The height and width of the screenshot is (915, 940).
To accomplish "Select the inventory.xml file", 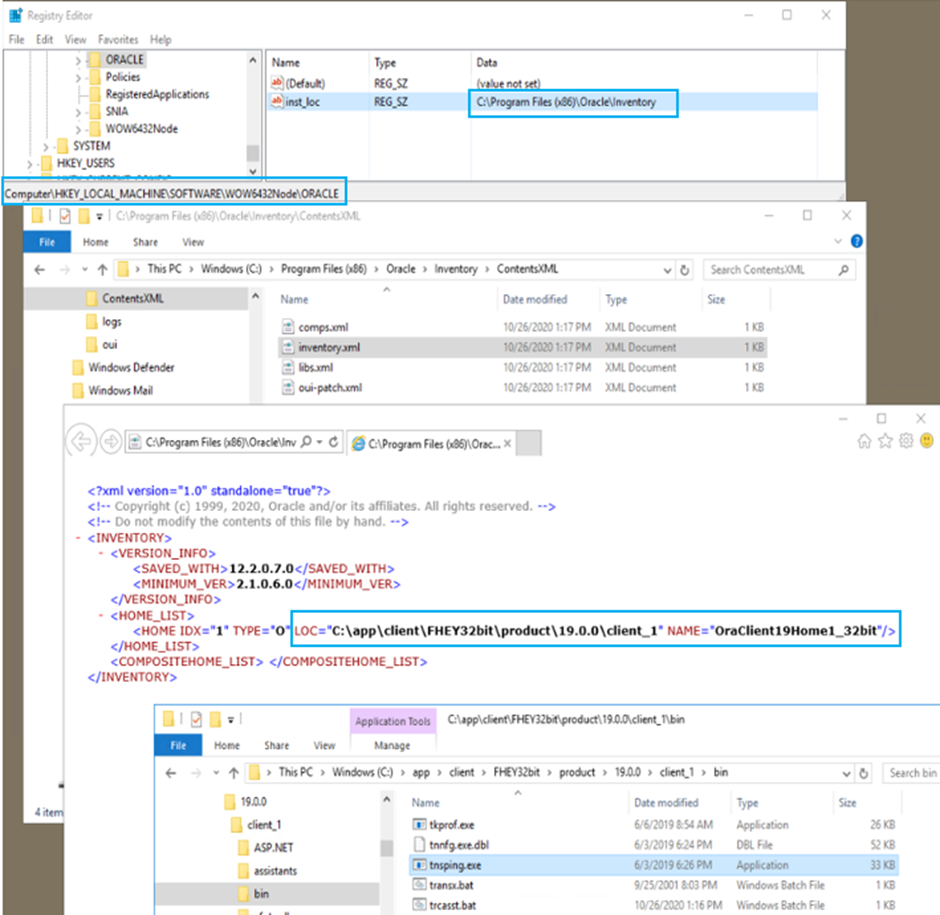I will click(x=329, y=347).
